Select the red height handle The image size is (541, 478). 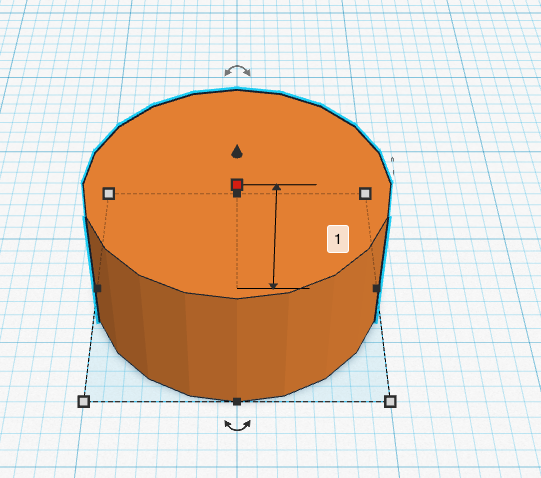pyautogui.click(x=237, y=185)
